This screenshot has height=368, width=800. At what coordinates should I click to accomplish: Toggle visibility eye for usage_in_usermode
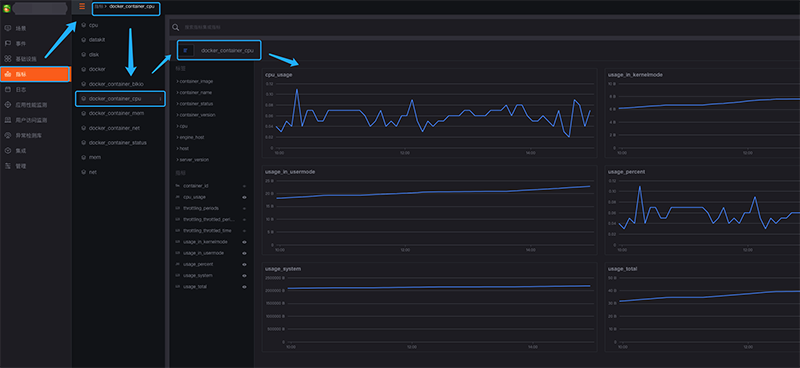(x=244, y=253)
